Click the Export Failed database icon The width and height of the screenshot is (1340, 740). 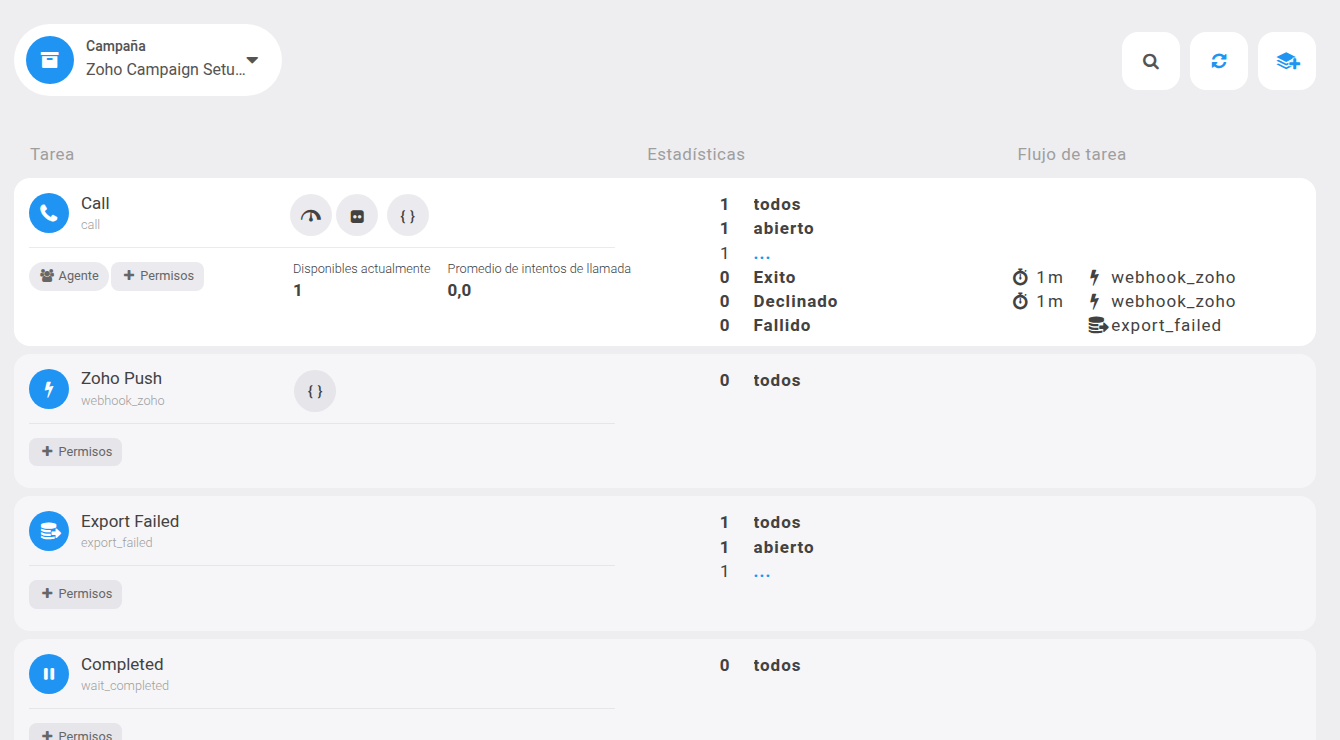click(x=49, y=532)
